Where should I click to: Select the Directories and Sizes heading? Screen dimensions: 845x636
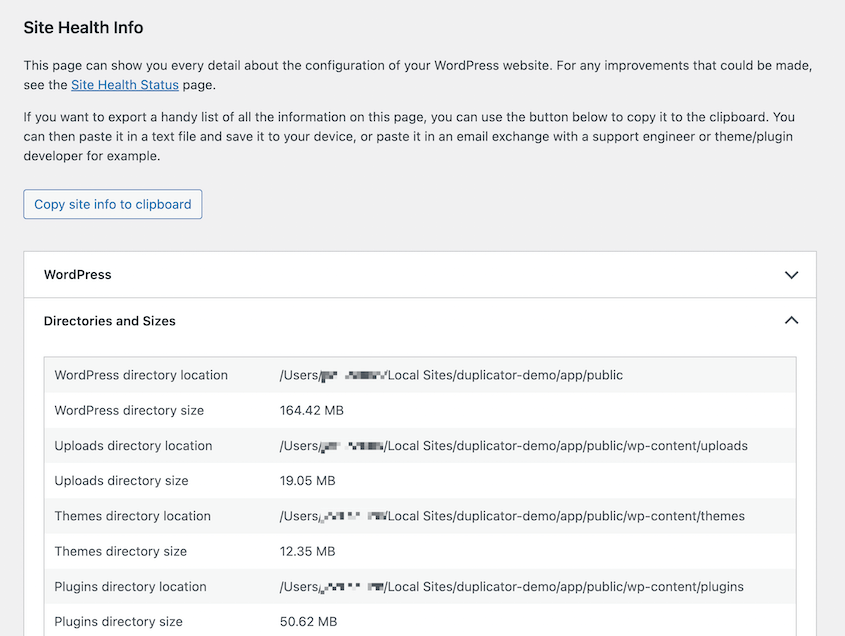(109, 321)
